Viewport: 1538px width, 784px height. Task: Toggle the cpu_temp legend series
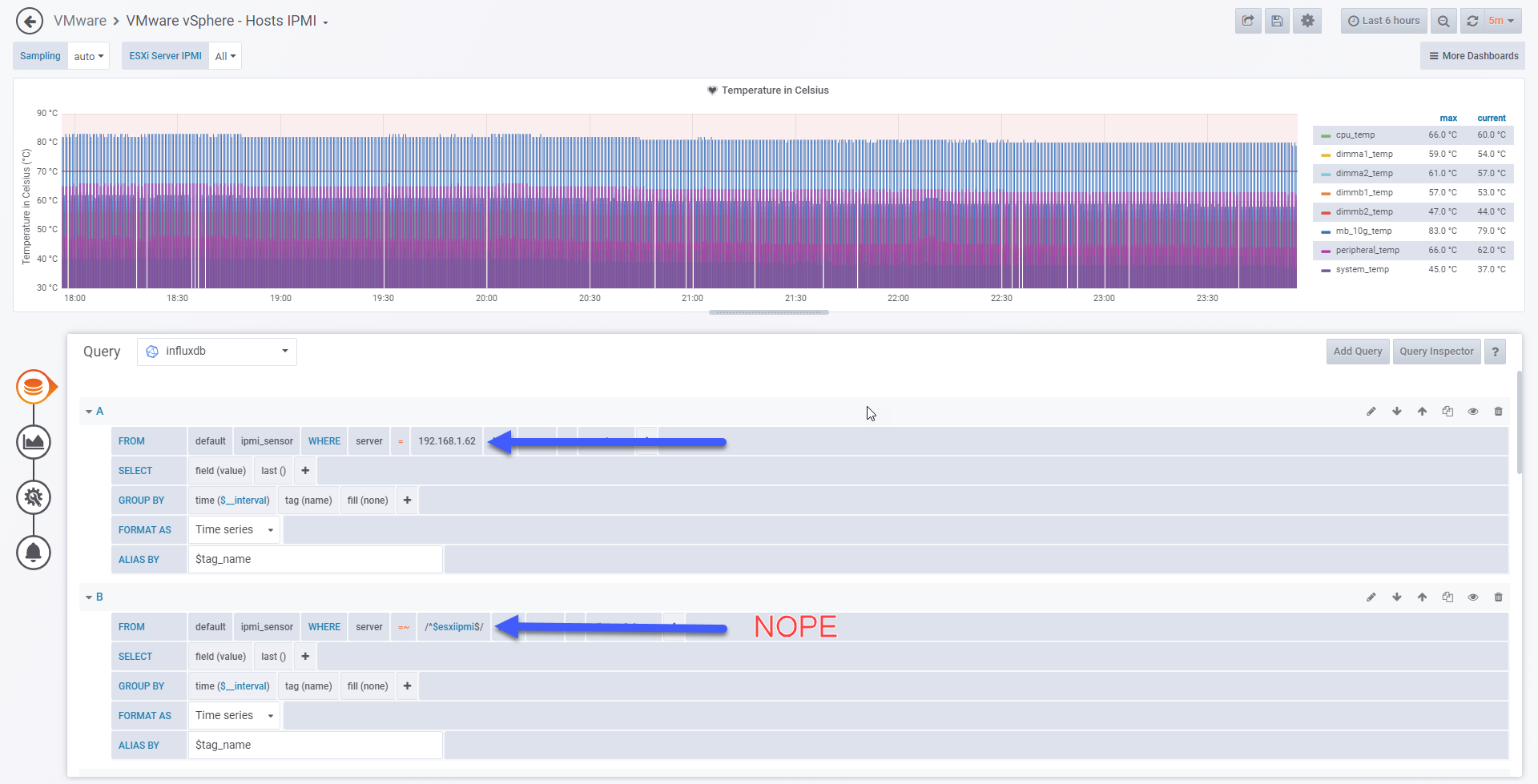(1355, 135)
